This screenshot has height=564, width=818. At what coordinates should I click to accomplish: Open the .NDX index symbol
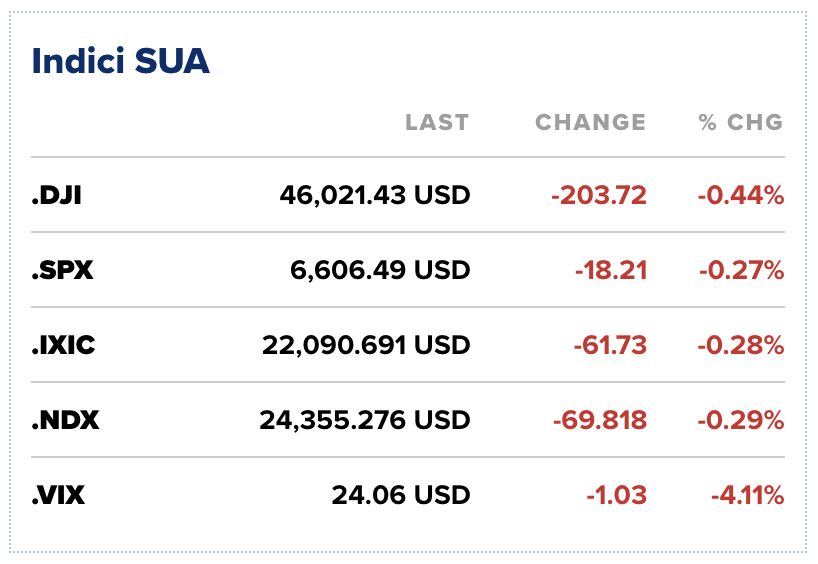(x=65, y=420)
